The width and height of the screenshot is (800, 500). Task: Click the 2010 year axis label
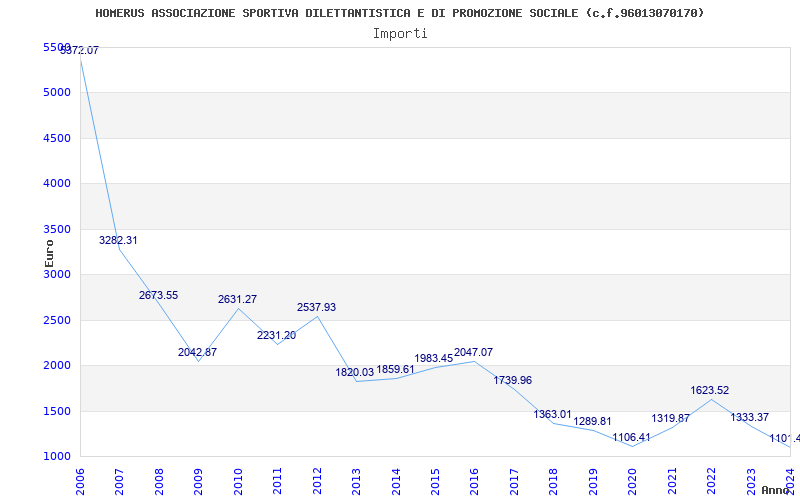coord(238,482)
